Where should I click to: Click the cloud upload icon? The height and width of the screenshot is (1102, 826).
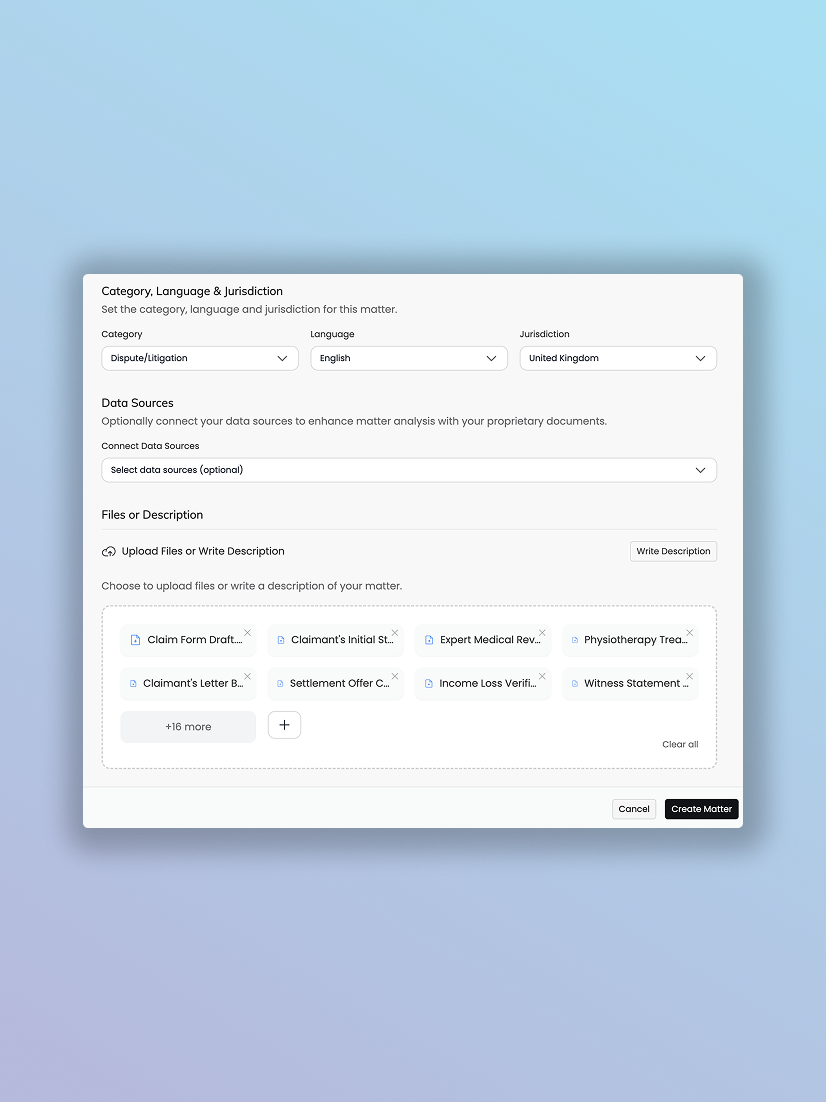click(x=109, y=552)
